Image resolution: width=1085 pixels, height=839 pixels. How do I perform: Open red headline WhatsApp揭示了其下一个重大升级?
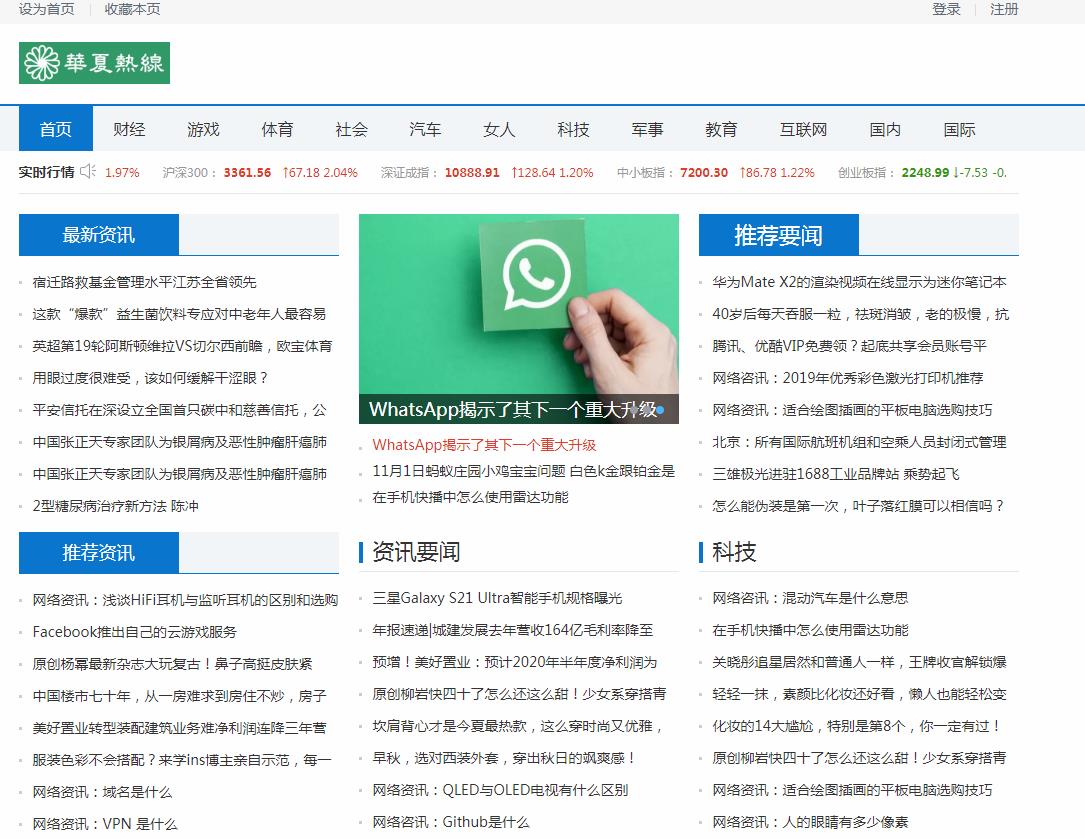pos(484,444)
